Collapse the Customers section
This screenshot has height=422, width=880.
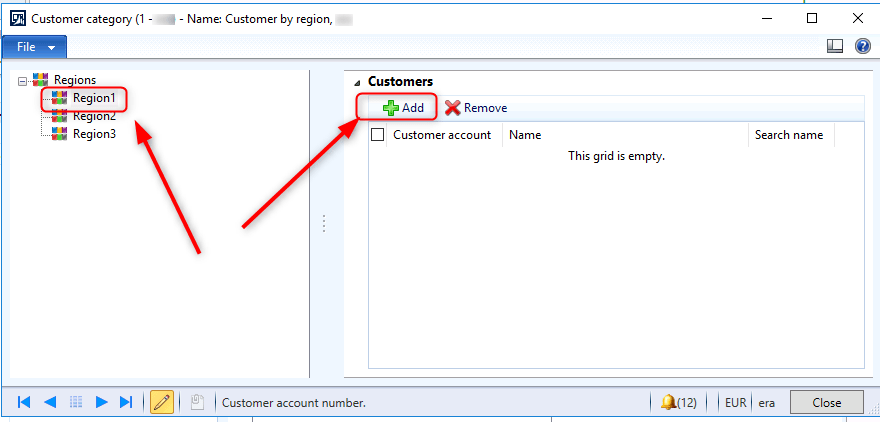click(x=357, y=81)
